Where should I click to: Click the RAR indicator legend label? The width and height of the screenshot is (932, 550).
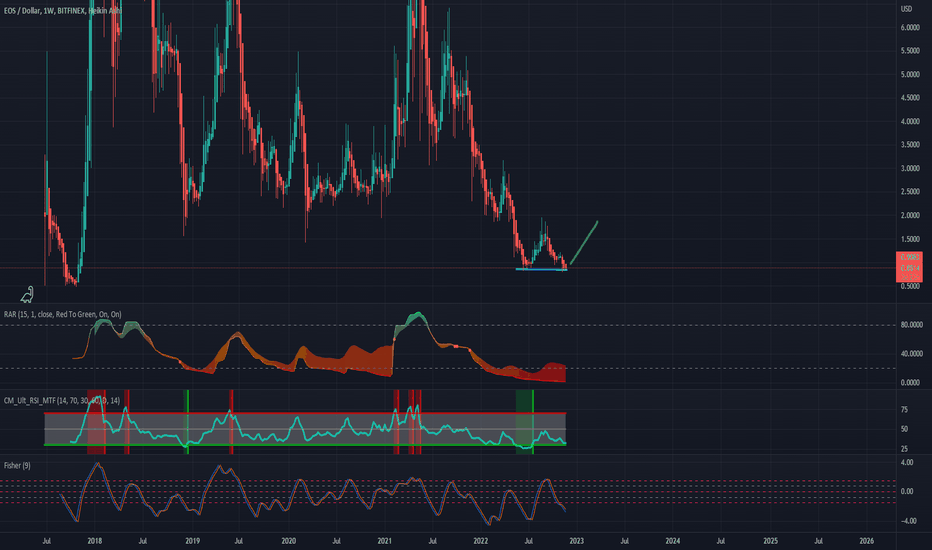[x=62, y=314]
